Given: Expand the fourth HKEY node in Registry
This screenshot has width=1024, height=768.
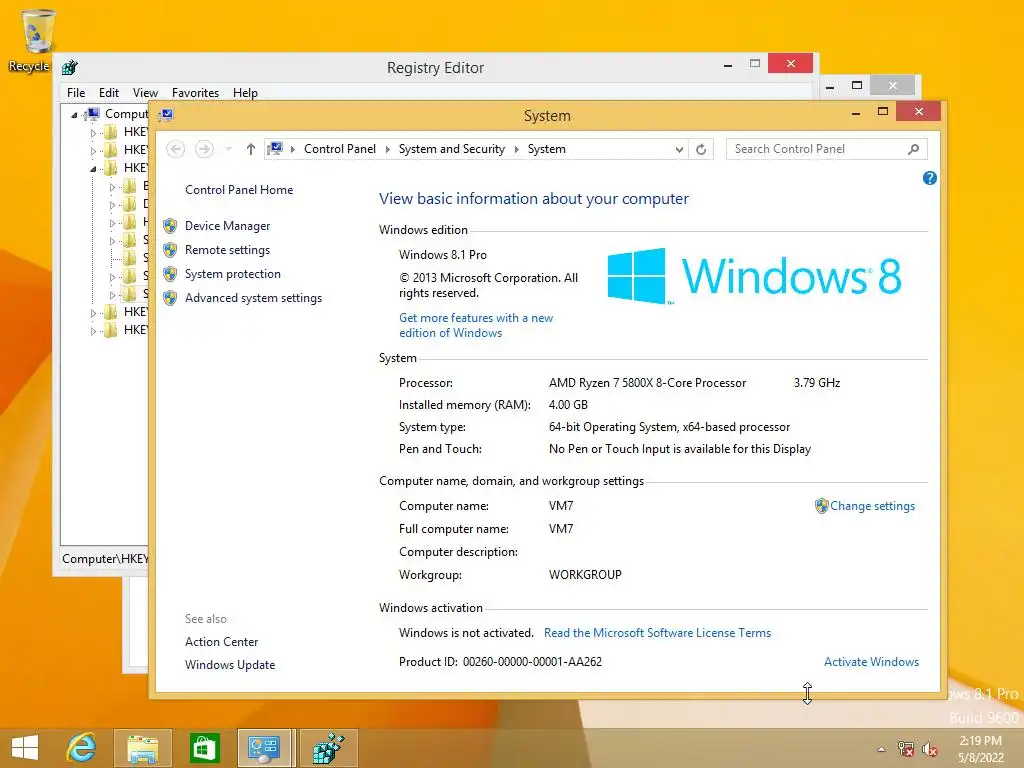Looking at the screenshot, I should point(93,313).
